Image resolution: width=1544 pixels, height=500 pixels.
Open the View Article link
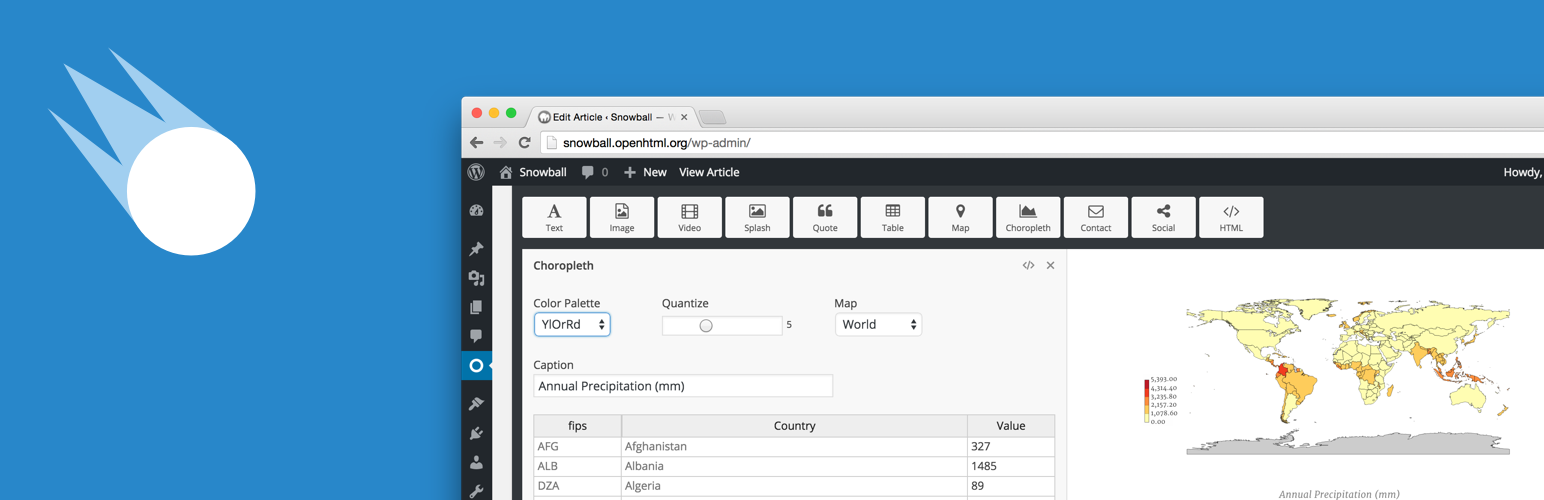(709, 172)
